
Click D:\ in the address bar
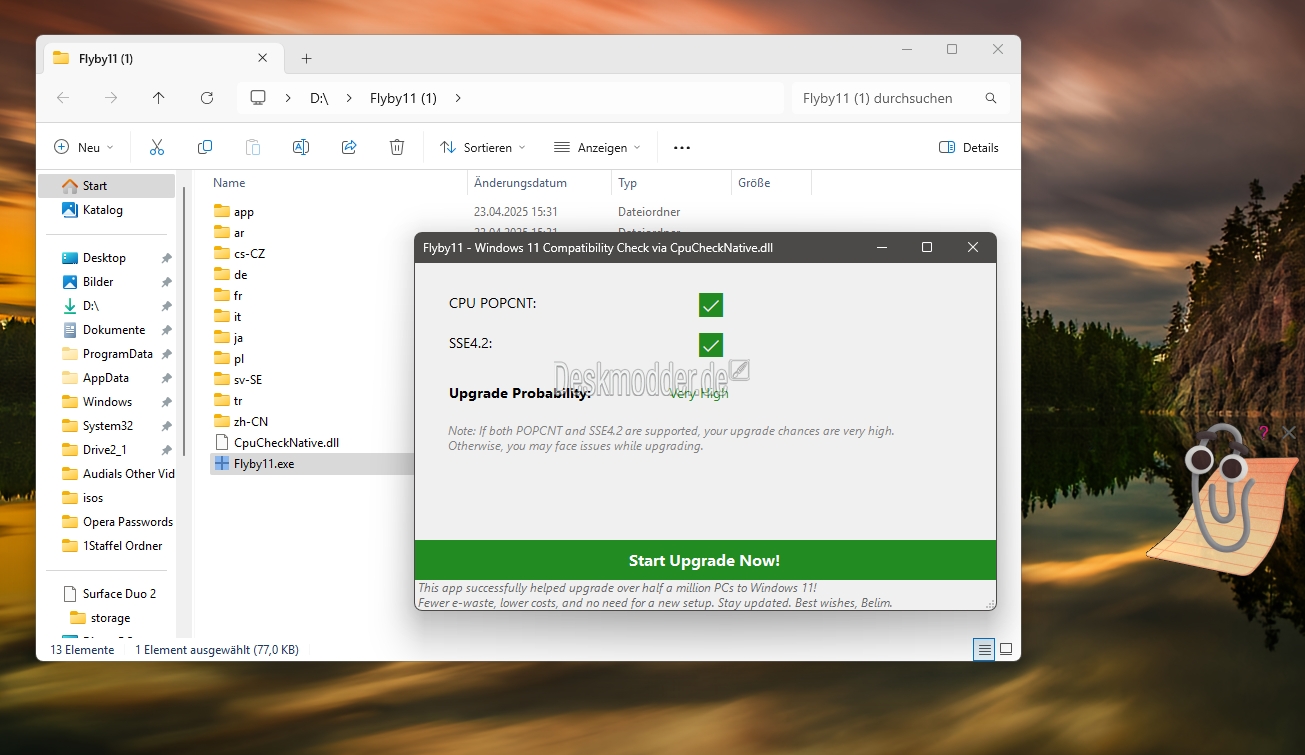pyautogui.click(x=319, y=98)
